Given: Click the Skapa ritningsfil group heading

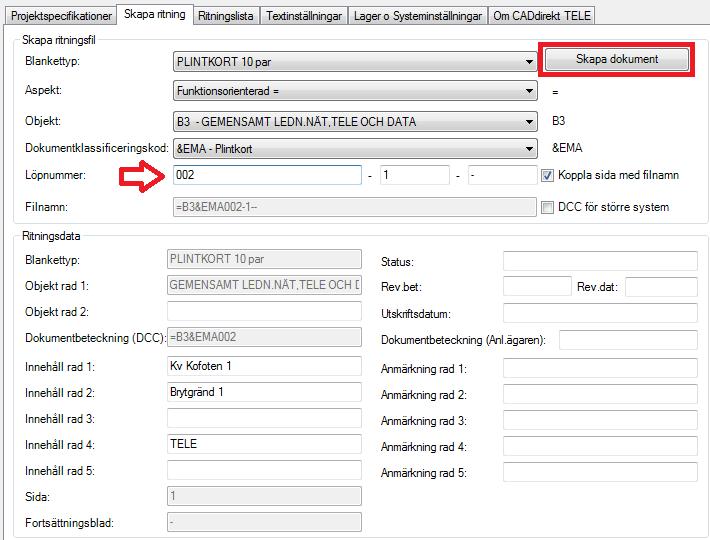Looking at the screenshot, I should pos(59,40).
